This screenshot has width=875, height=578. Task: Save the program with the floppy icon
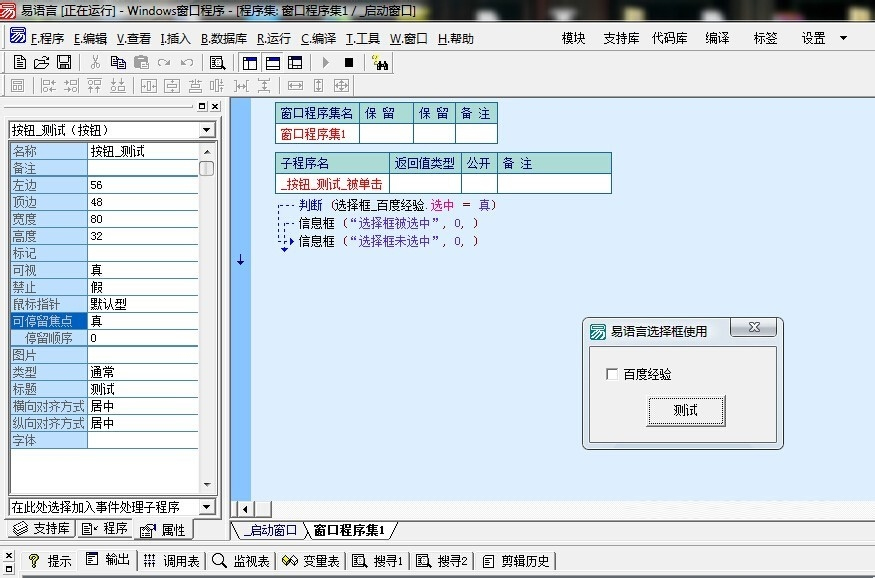[x=63, y=62]
